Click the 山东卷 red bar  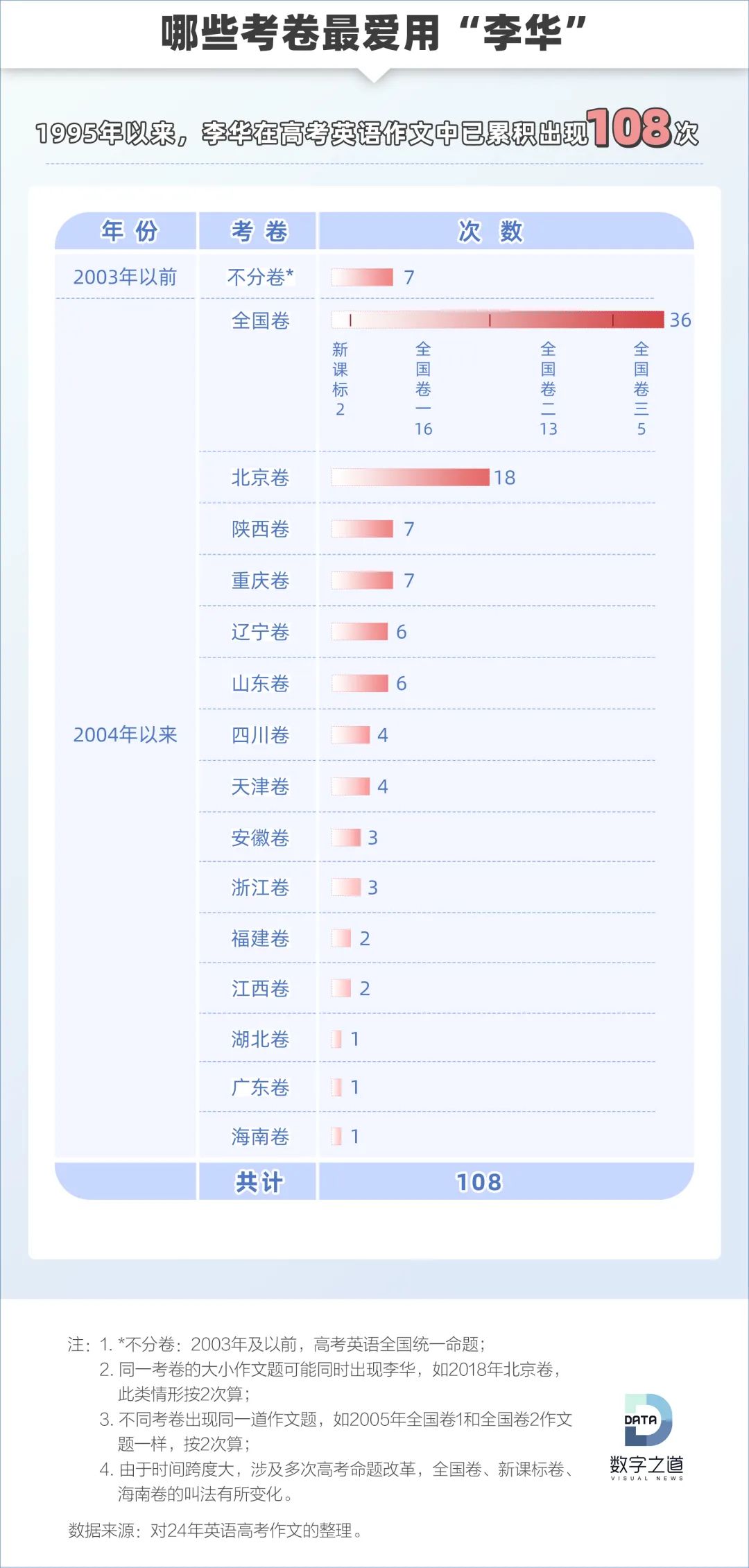pyautogui.click(x=360, y=683)
